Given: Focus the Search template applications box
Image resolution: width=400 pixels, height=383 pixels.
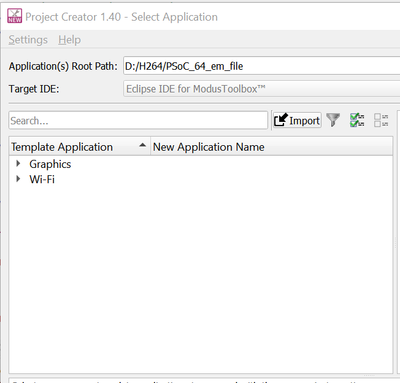Looking at the screenshot, I should pos(138,120).
